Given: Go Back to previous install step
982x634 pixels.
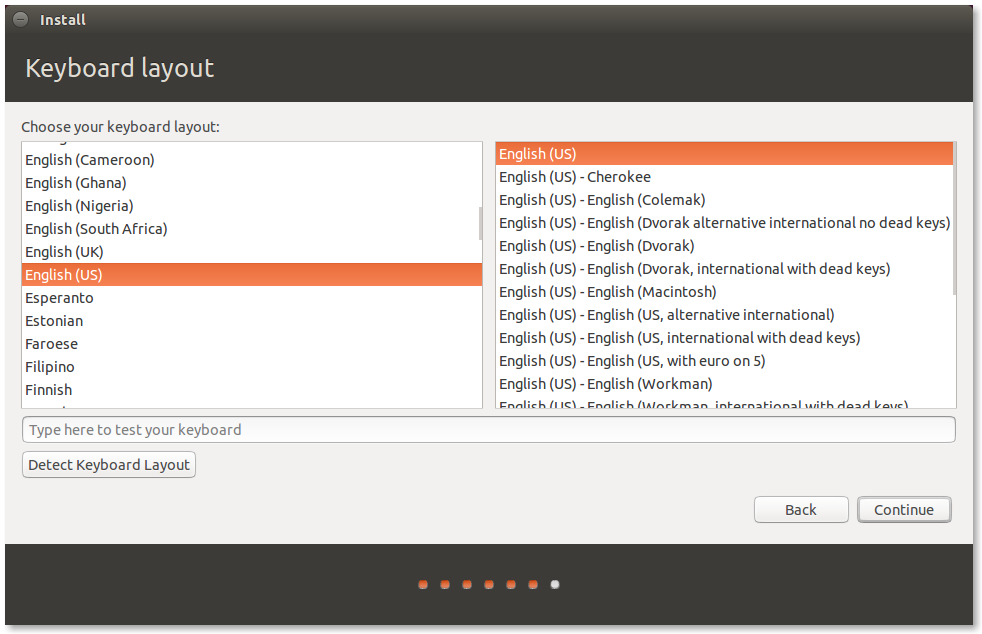Looking at the screenshot, I should (x=801, y=510).
